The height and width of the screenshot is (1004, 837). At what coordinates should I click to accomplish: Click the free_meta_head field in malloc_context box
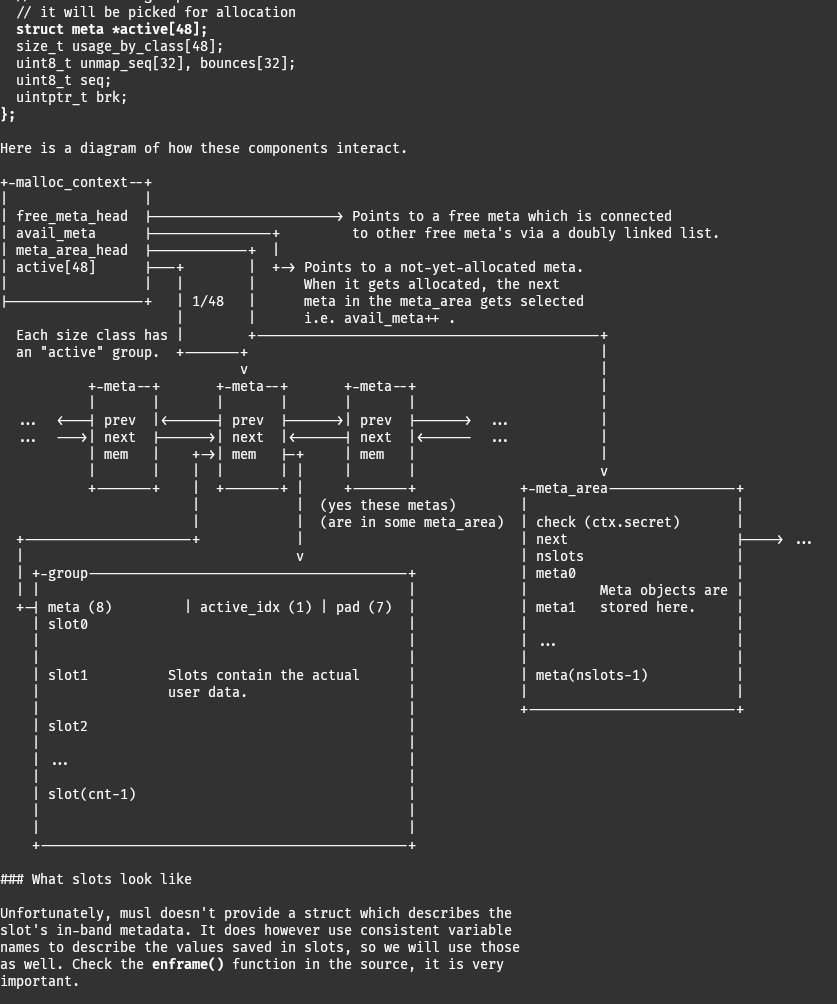pyautogui.click(x=72, y=216)
